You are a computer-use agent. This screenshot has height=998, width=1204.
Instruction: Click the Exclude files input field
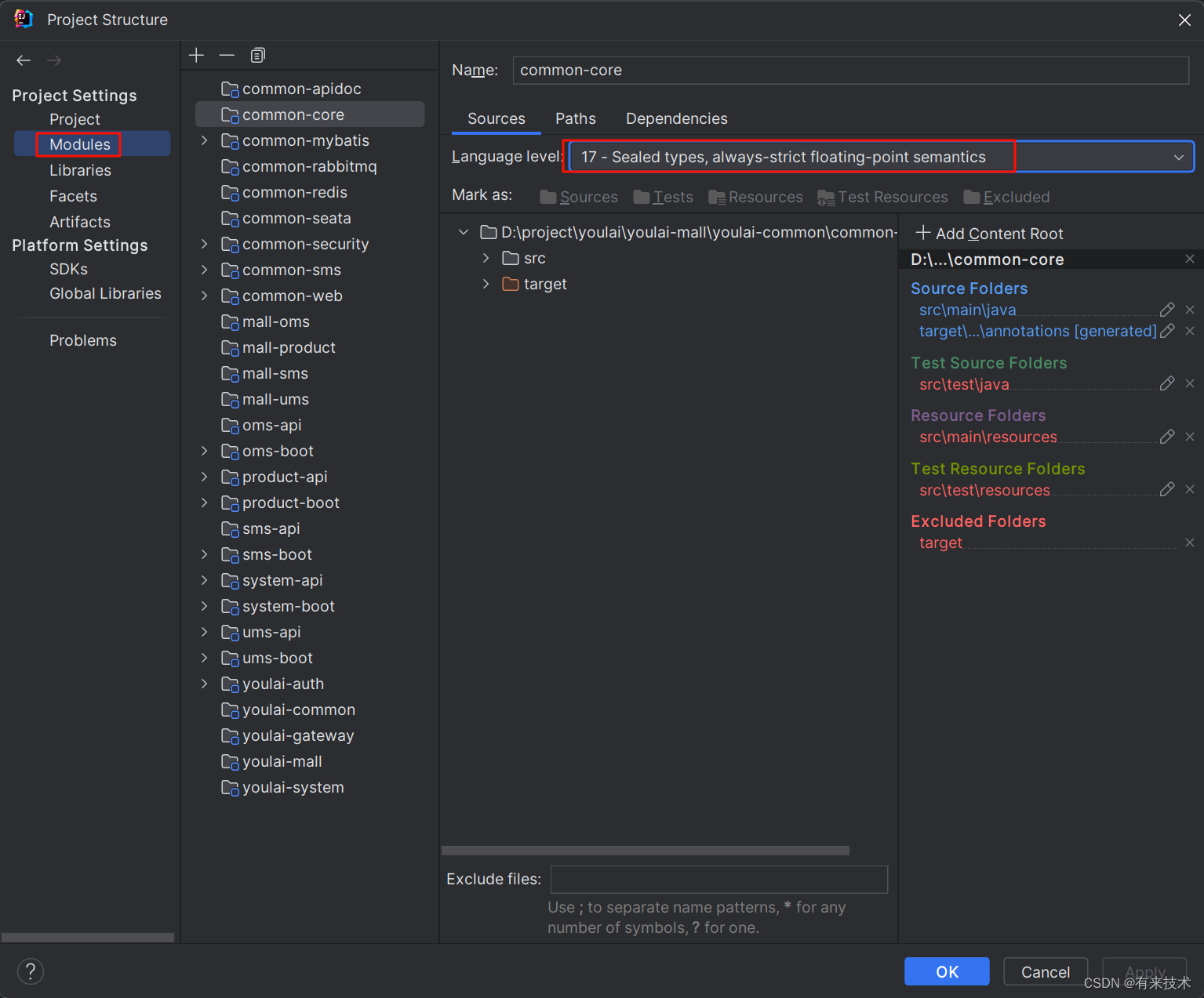pos(719,879)
